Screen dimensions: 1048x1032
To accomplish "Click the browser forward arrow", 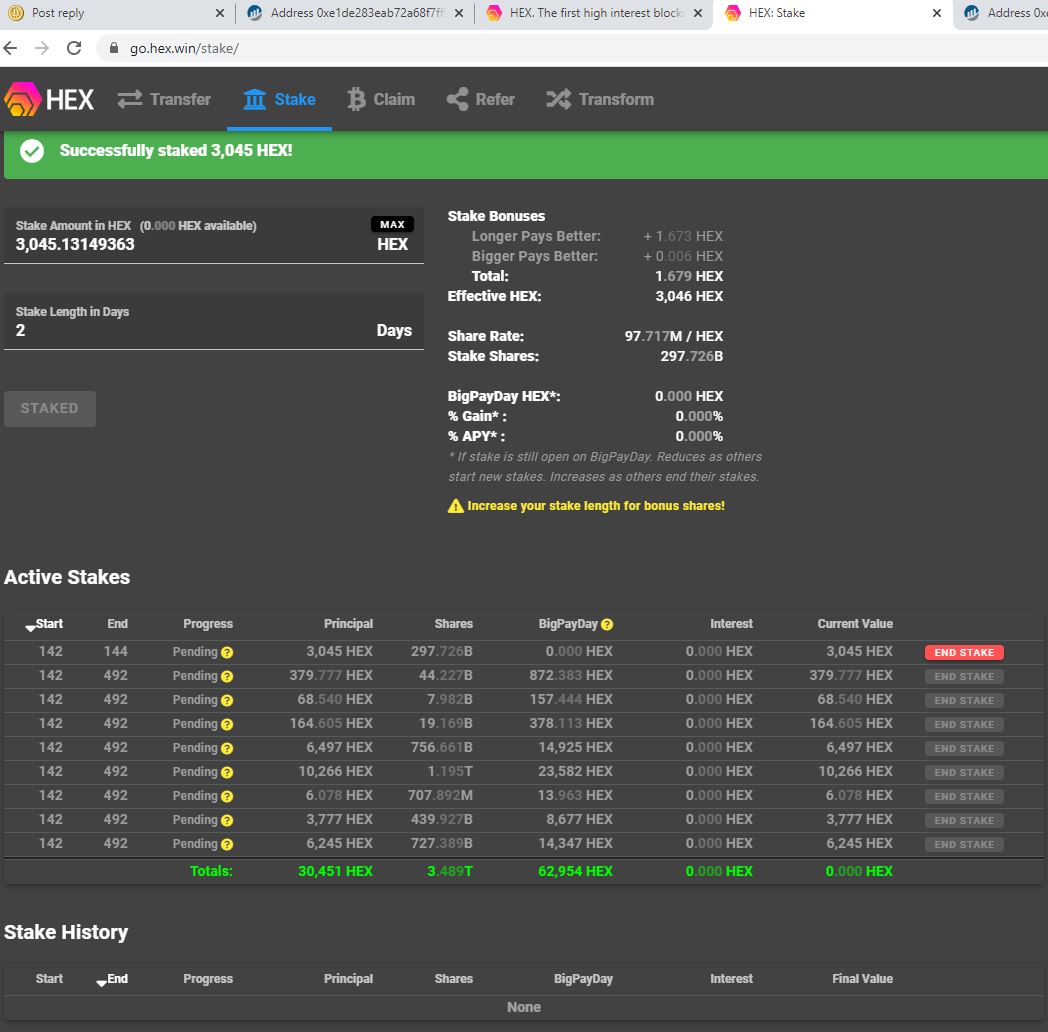I will tap(42, 48).
